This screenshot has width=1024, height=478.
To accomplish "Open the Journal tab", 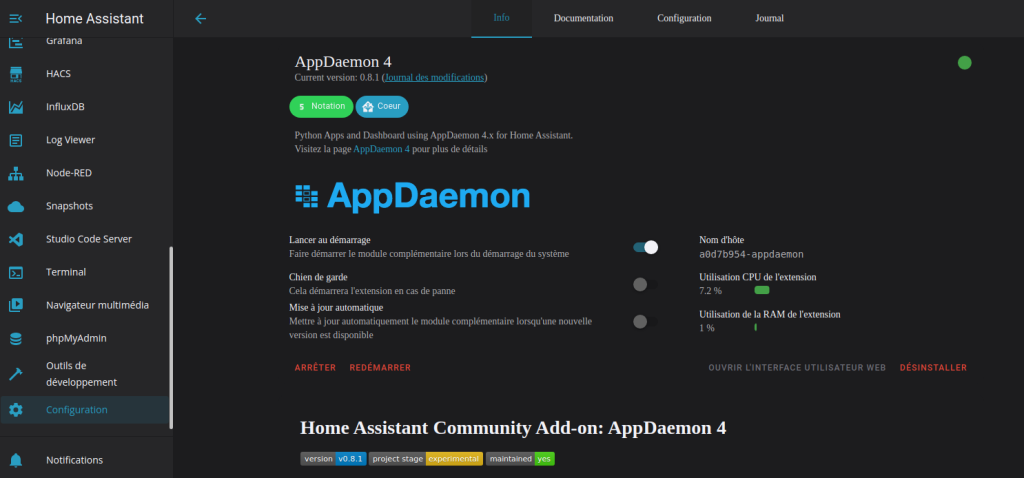I will pyautogui.click(x=769, y=18).
